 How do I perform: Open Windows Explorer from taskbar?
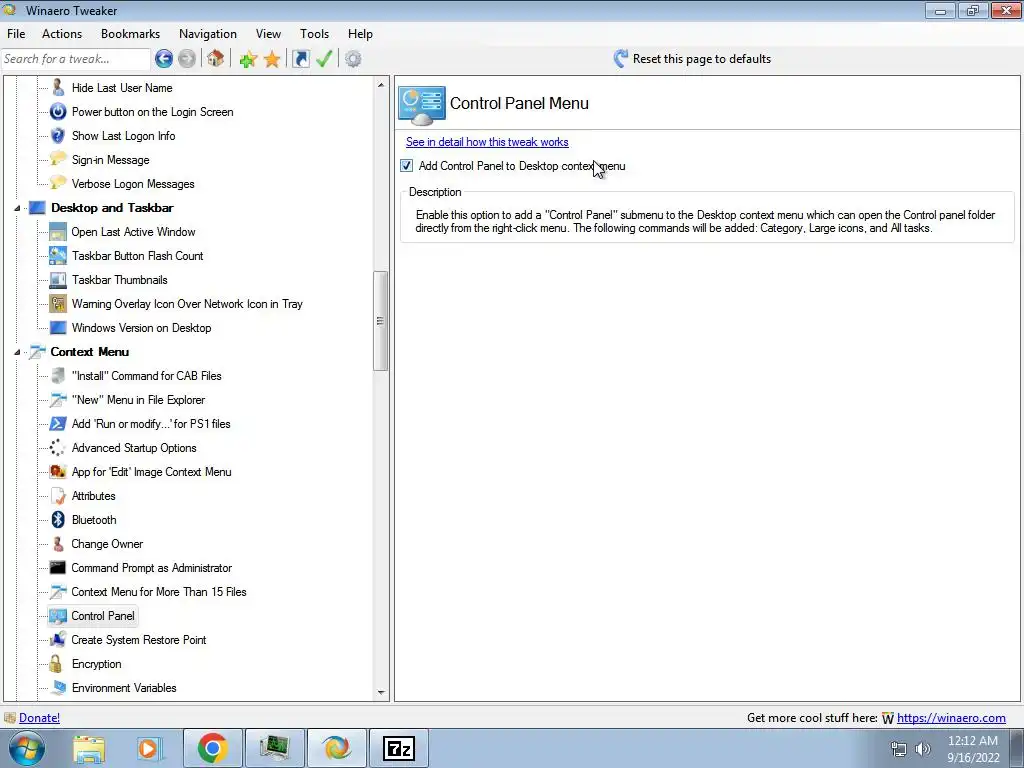coord(89,748)
